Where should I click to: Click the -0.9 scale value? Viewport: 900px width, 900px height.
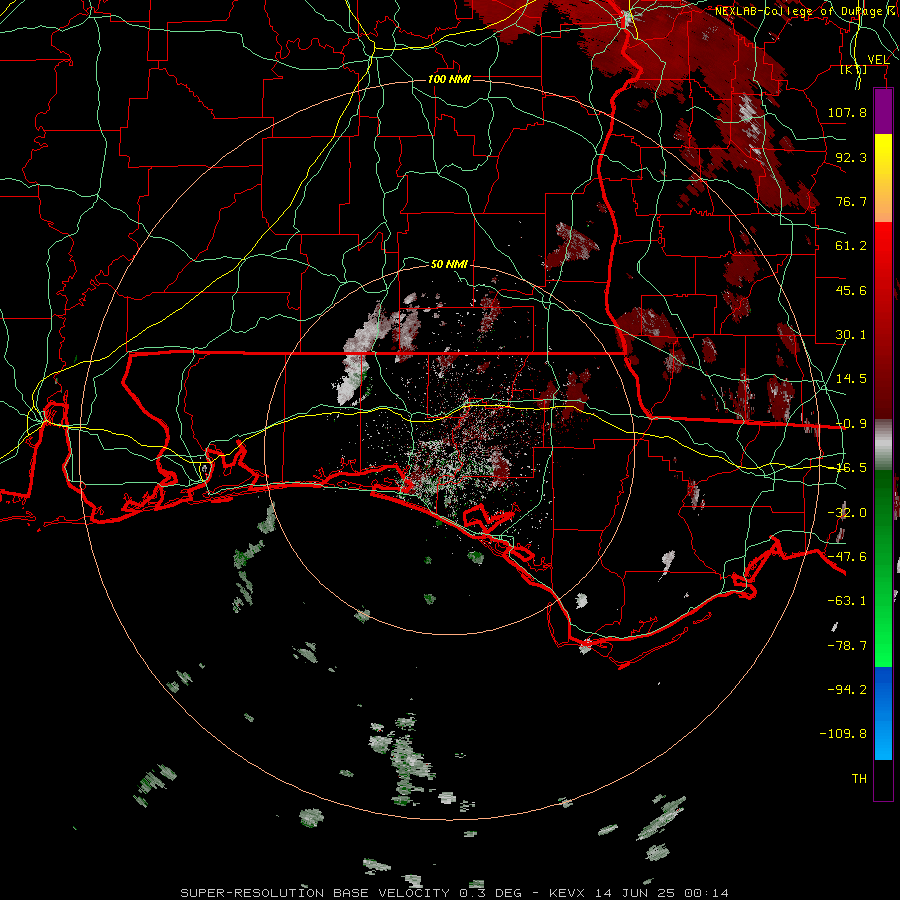851,424
